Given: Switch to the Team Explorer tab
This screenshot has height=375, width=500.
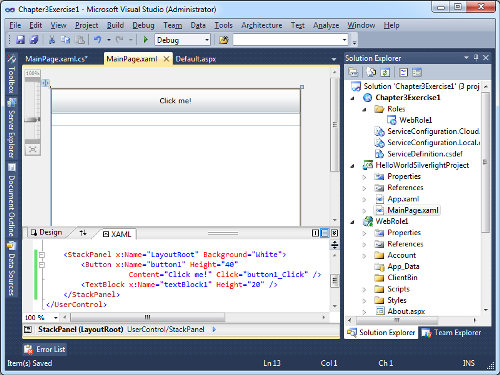Looking at the screenshot, I should (452, 332).
